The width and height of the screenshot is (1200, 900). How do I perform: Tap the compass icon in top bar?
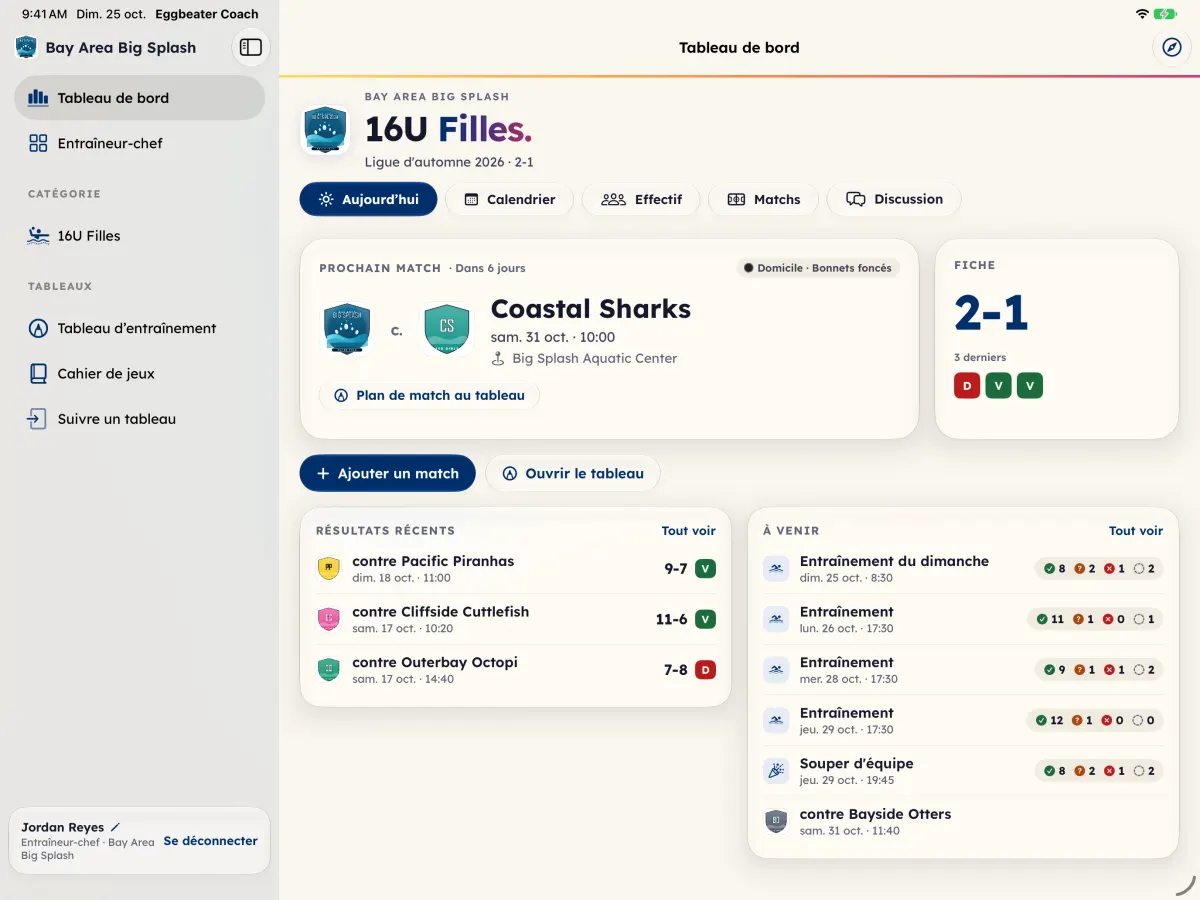tap(1172, 47)
